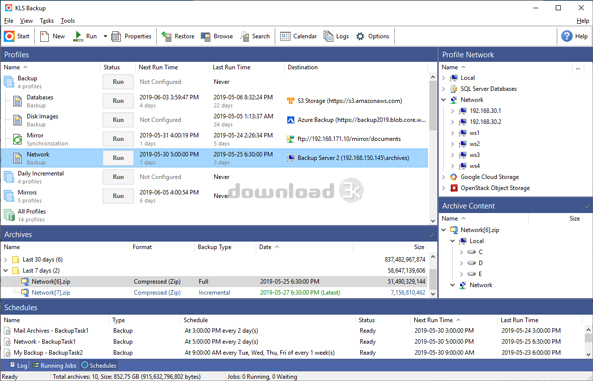Screen dimensions: 593x381
Task: Run the Network backup profile
Action: tap(118, 158)
